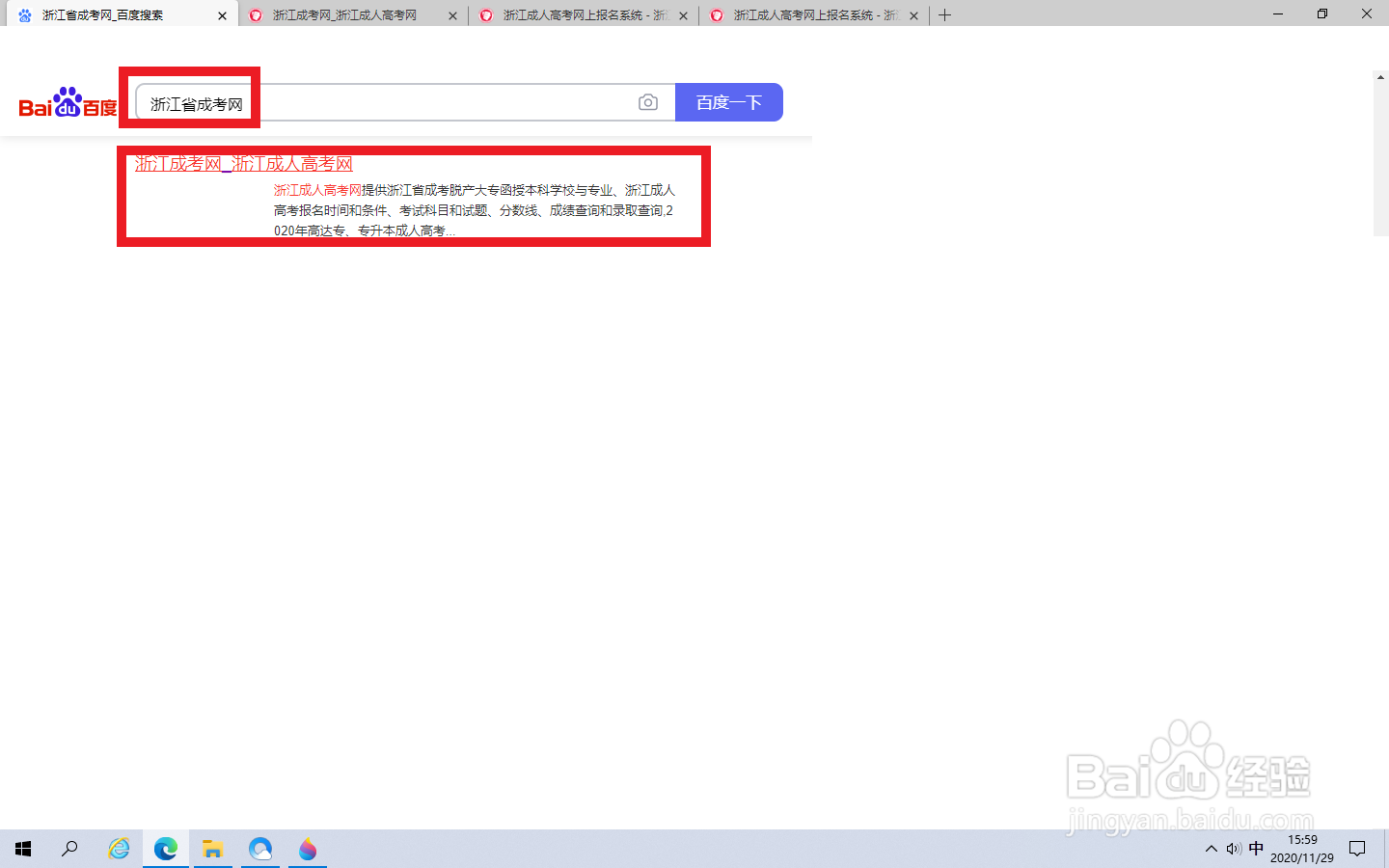Image resolution: width=1389 pixels, height=868 pixels.
Task: Switch to second tab 浙江成考网_浙江成人高考网
Action: coord(345,15)
